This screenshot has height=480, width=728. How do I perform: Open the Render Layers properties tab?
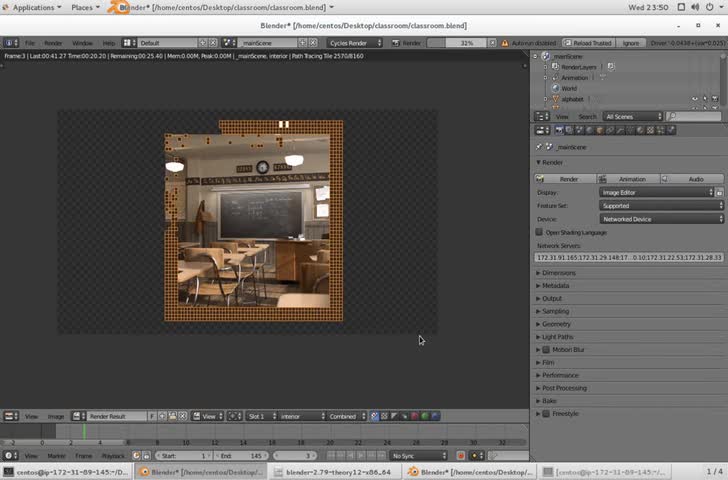tap(569, 130)
